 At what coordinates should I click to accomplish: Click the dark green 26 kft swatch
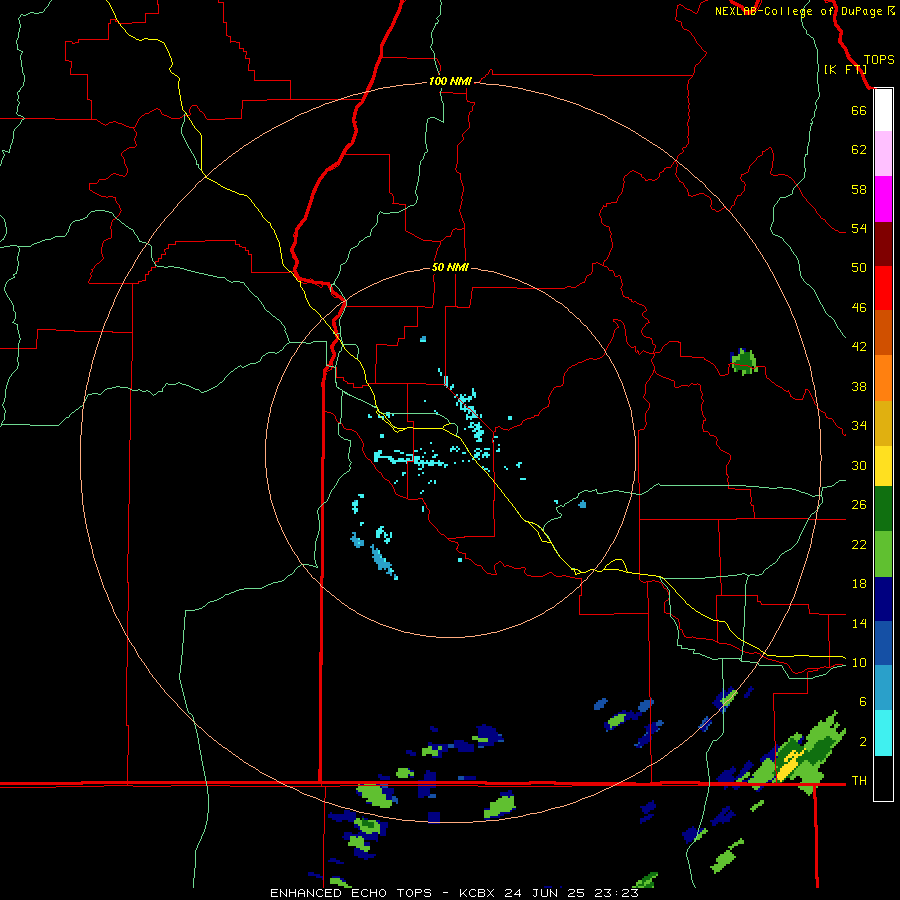[x=883, y=509]
